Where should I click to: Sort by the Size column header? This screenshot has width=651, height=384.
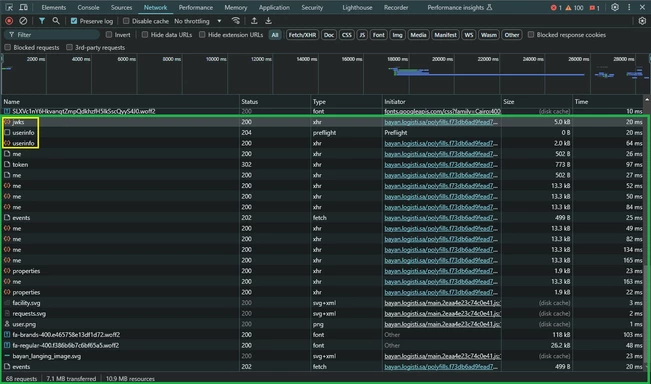[x=536, y=102]
